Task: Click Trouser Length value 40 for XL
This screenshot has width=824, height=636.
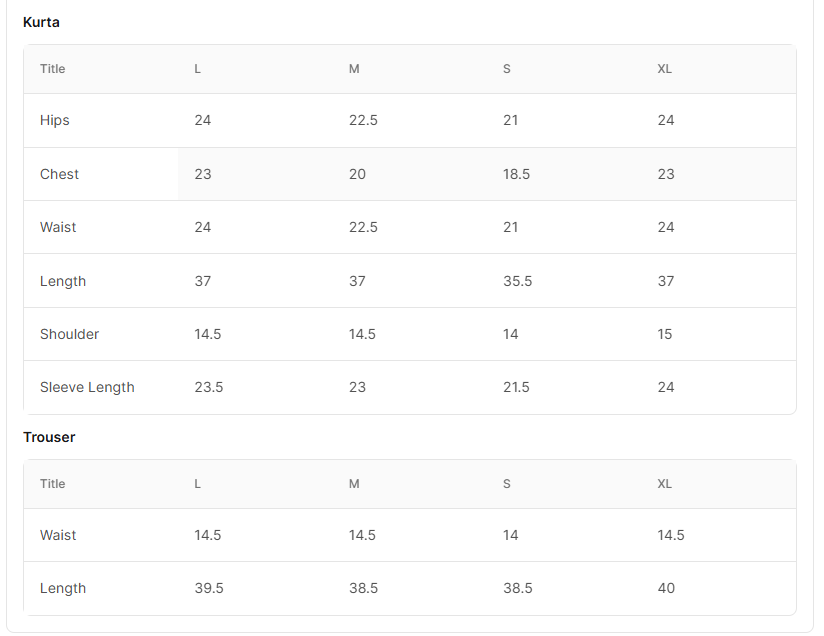Action: coord(666,588)
